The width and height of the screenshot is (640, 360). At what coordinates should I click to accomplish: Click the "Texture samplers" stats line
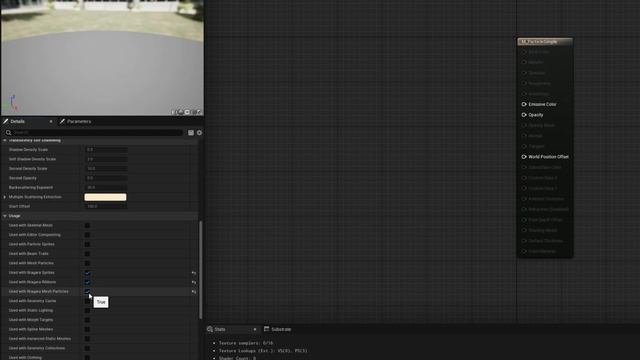click(x=246, y=343)
